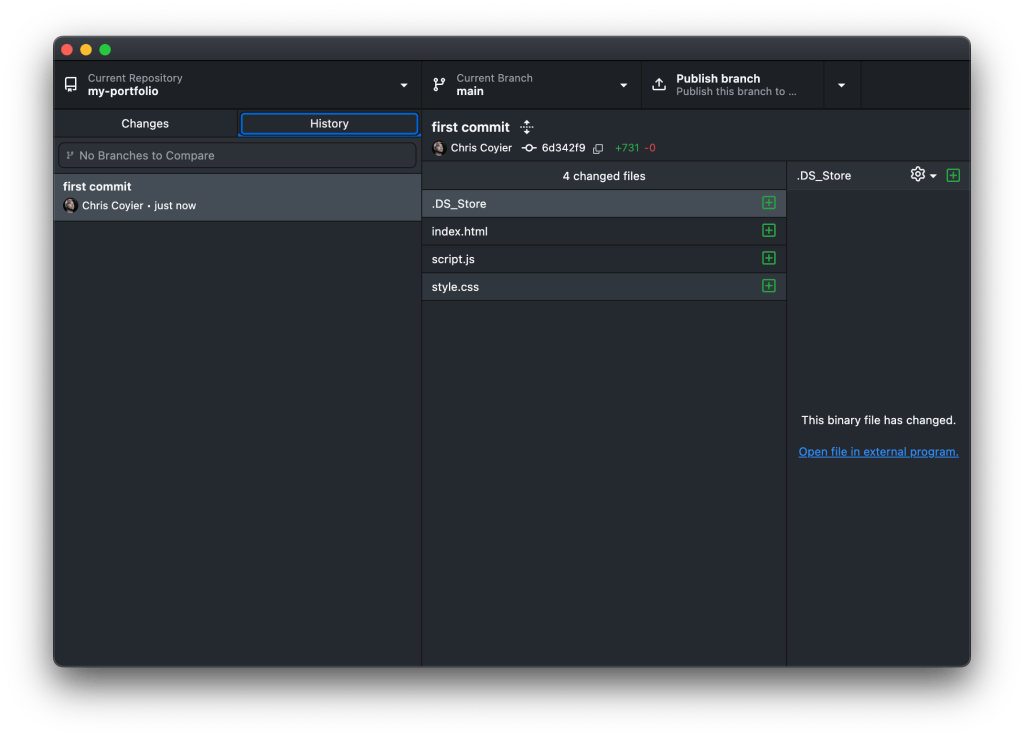Click the drag handle icon beside first commit title

coord(526,127)
